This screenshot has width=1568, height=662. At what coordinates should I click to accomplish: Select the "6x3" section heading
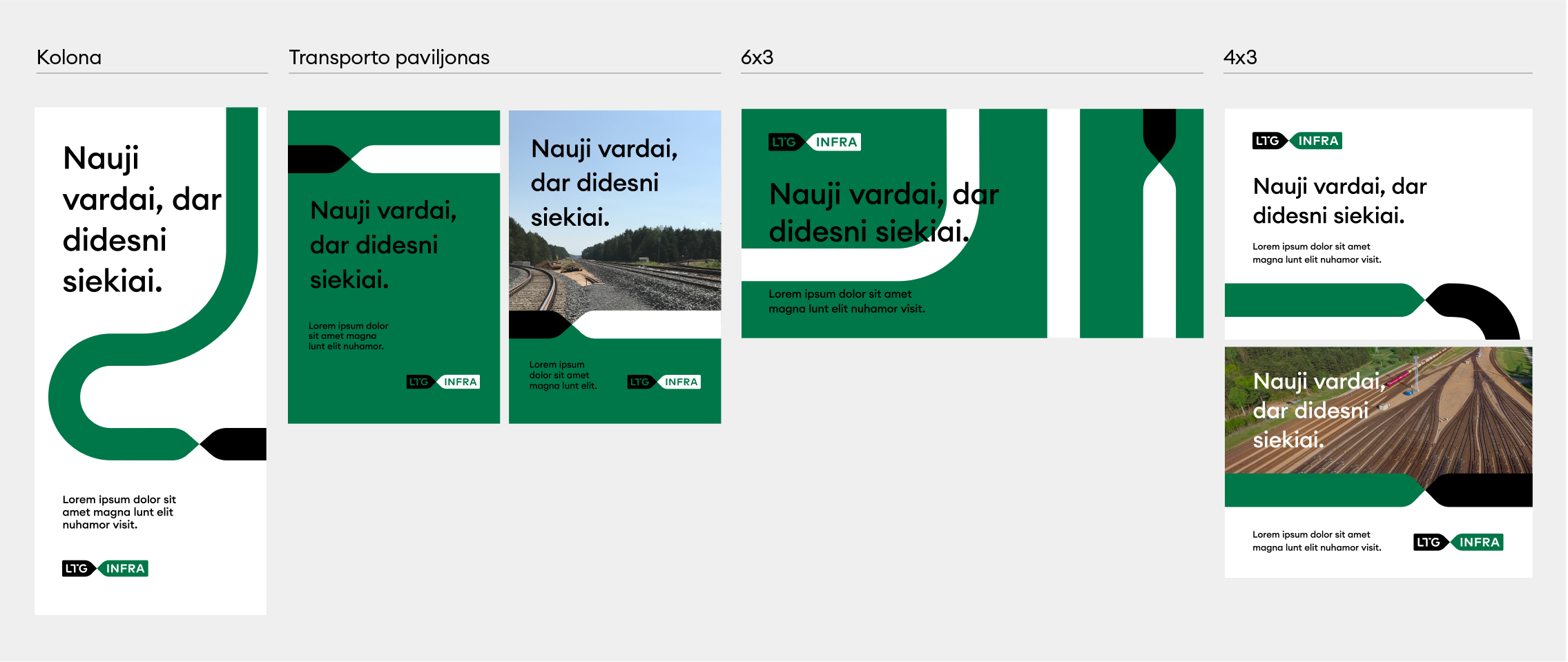757,57
